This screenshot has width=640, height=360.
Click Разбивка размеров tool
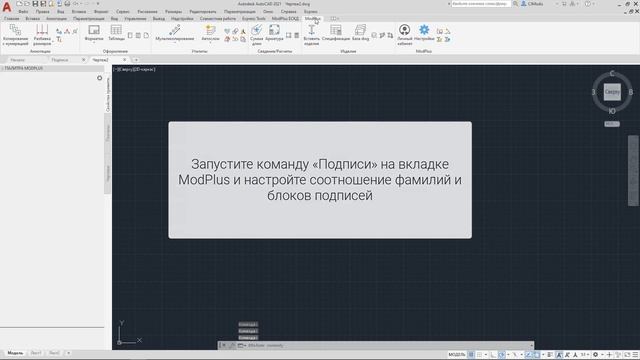point(42,35)
